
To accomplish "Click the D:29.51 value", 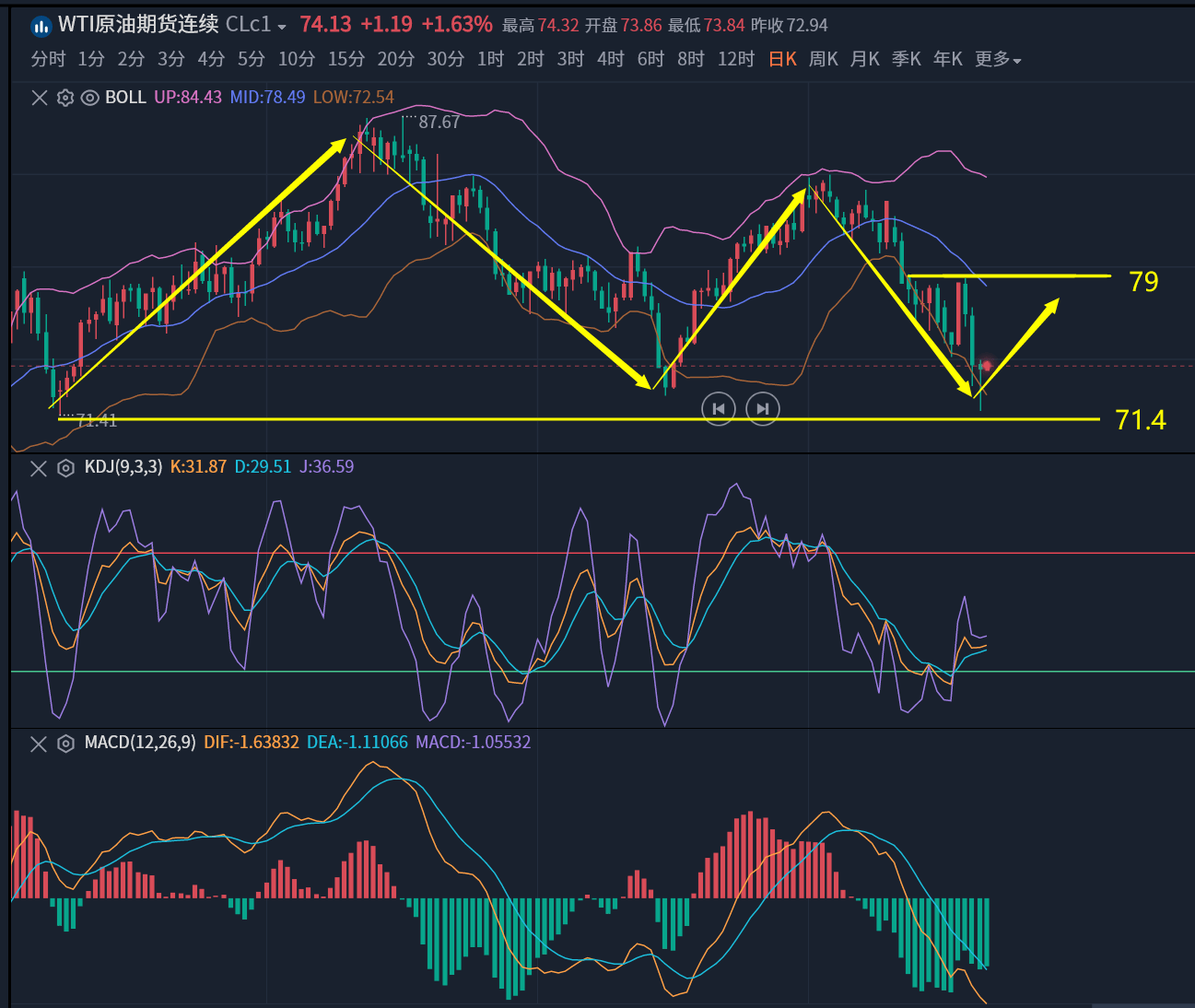I will click(263, 467).
